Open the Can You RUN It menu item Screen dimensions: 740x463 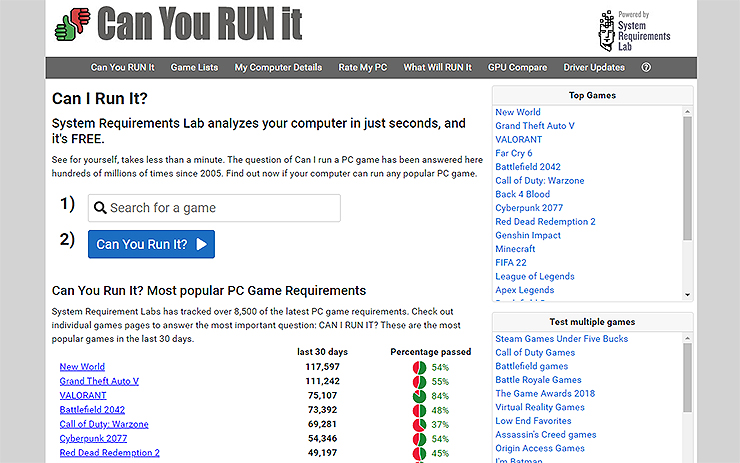click(123, 67)
